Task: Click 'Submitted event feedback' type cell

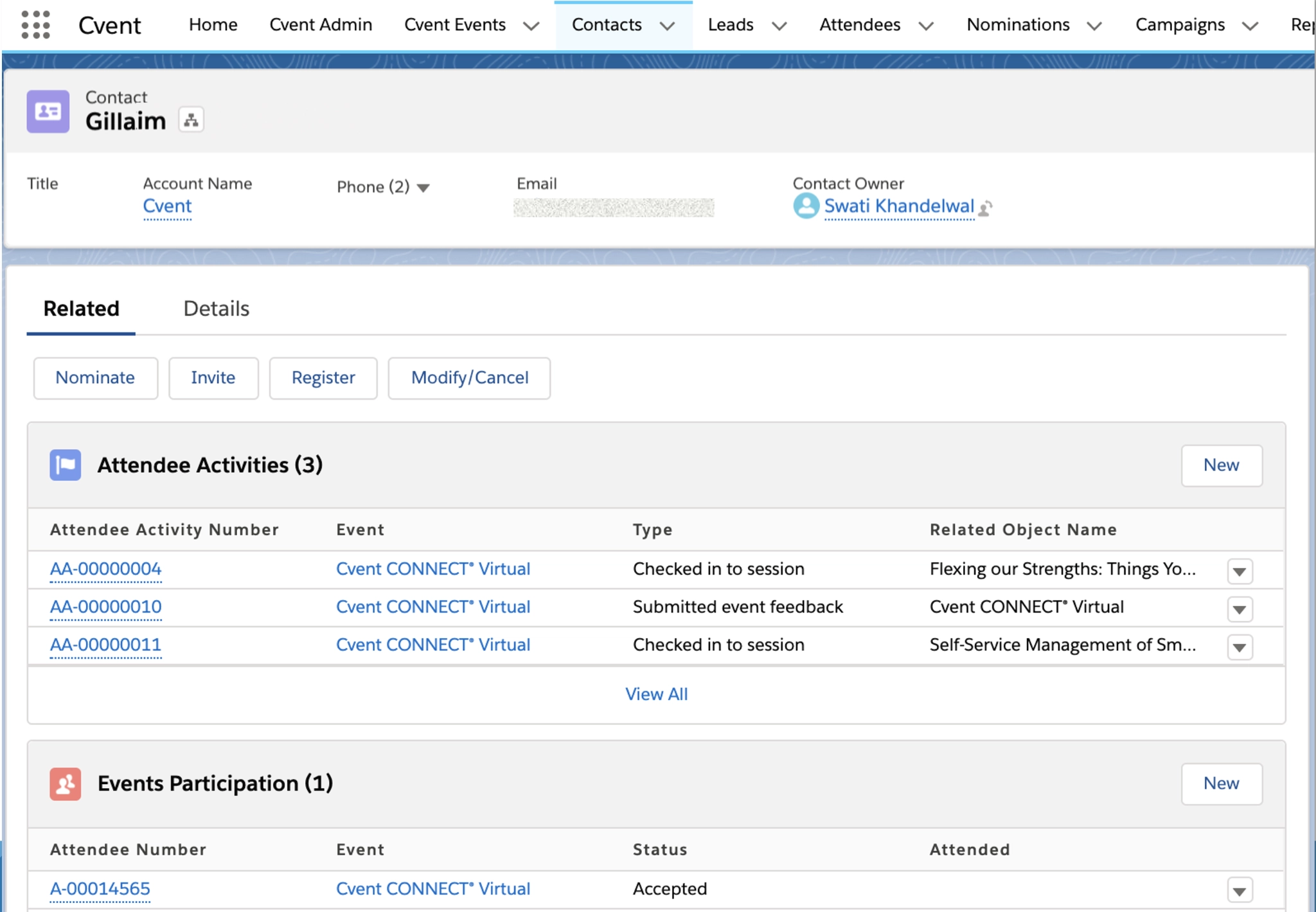Action: [x=738, y=607]
